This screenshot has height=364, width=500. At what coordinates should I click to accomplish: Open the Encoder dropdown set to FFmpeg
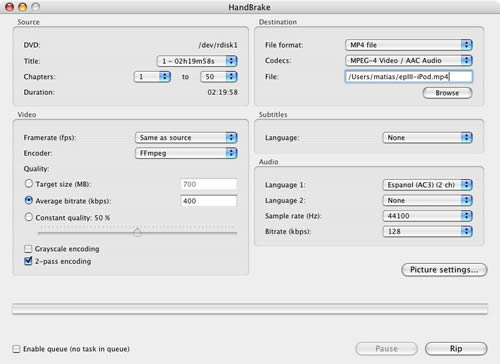click(186, 153)
